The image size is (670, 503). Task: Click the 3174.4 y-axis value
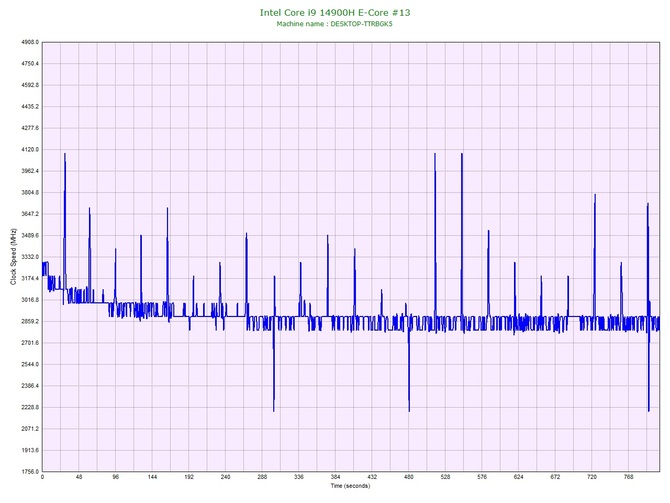(x=30, y=279)
